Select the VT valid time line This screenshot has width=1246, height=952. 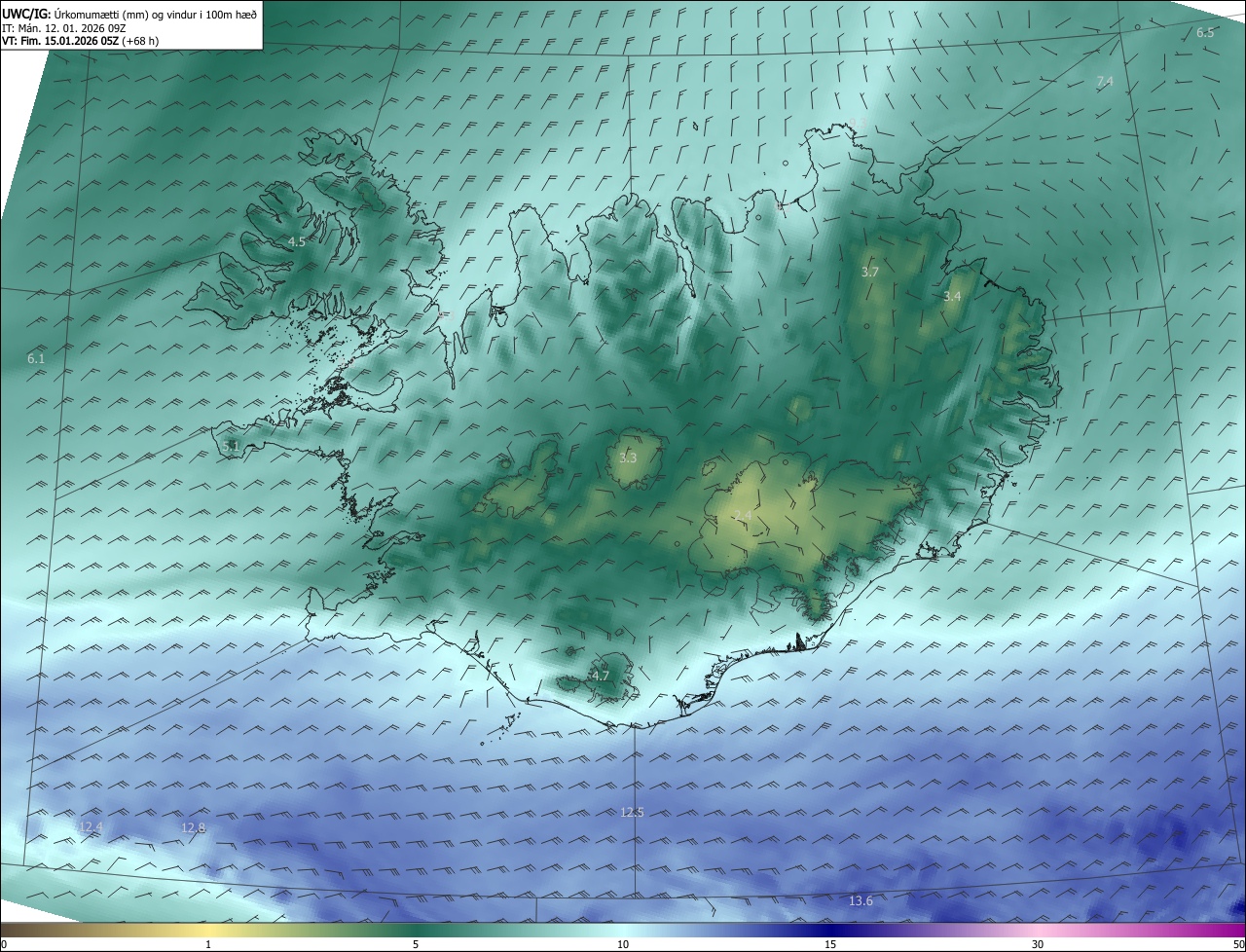coord(81,41)
